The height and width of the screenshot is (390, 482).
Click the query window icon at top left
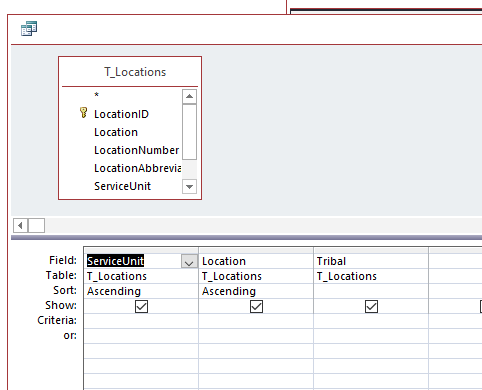[x=29, y=28]
